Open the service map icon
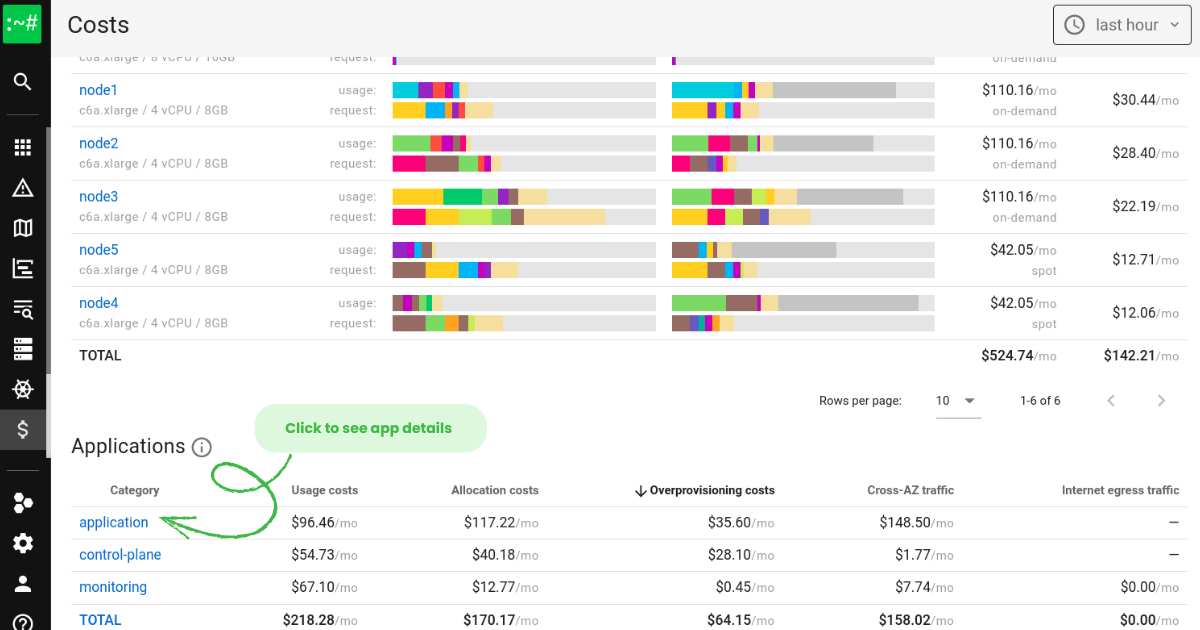Viewport: 1200px width, 630px height. [23, 228]
